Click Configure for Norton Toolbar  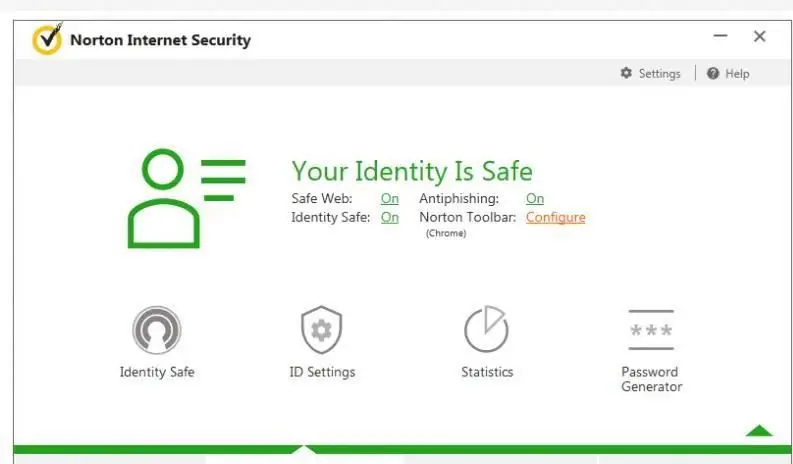tap(555, 218)
